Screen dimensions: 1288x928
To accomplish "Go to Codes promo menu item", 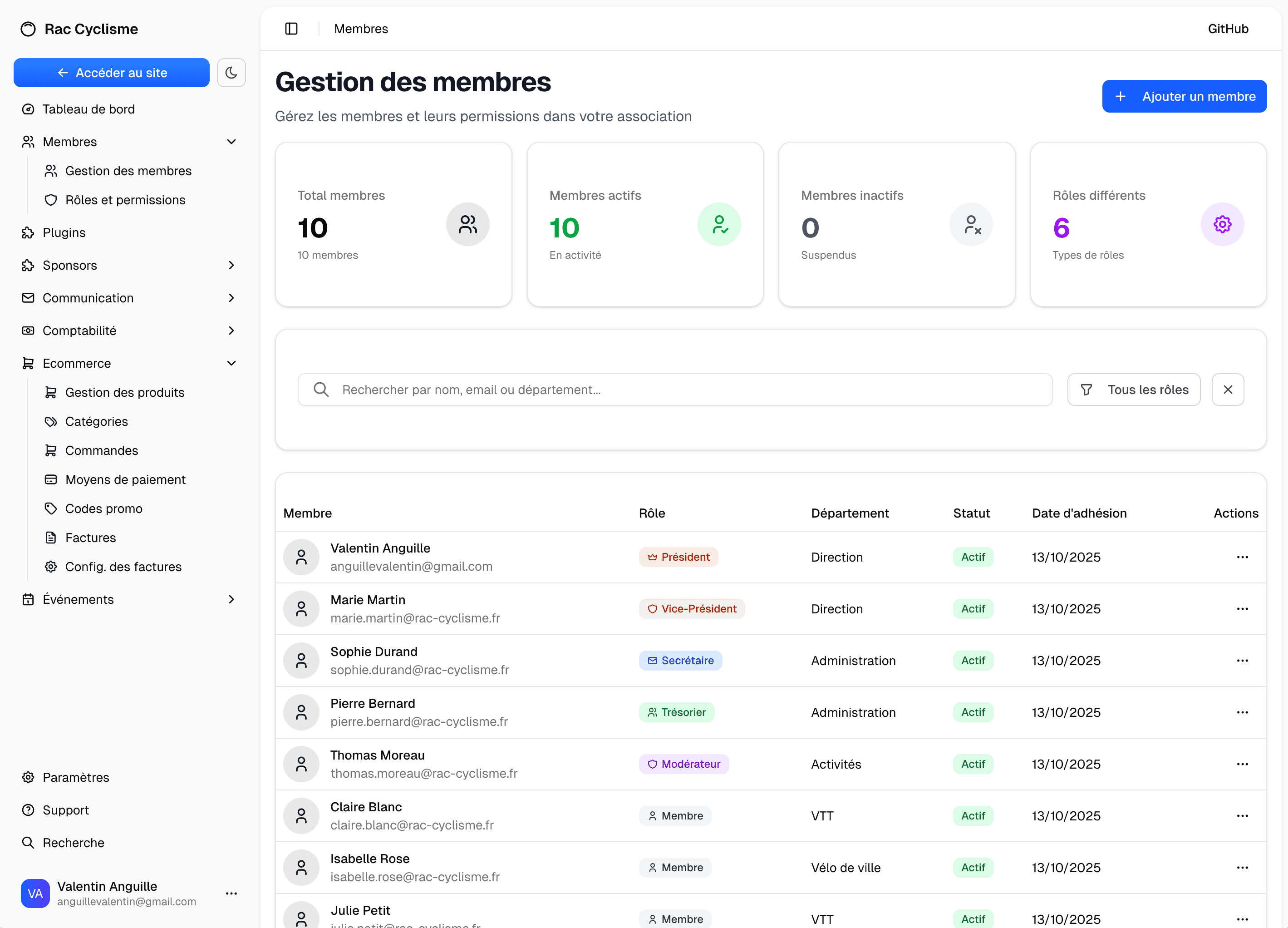I will pyautogui.click(x=103, y=508).
